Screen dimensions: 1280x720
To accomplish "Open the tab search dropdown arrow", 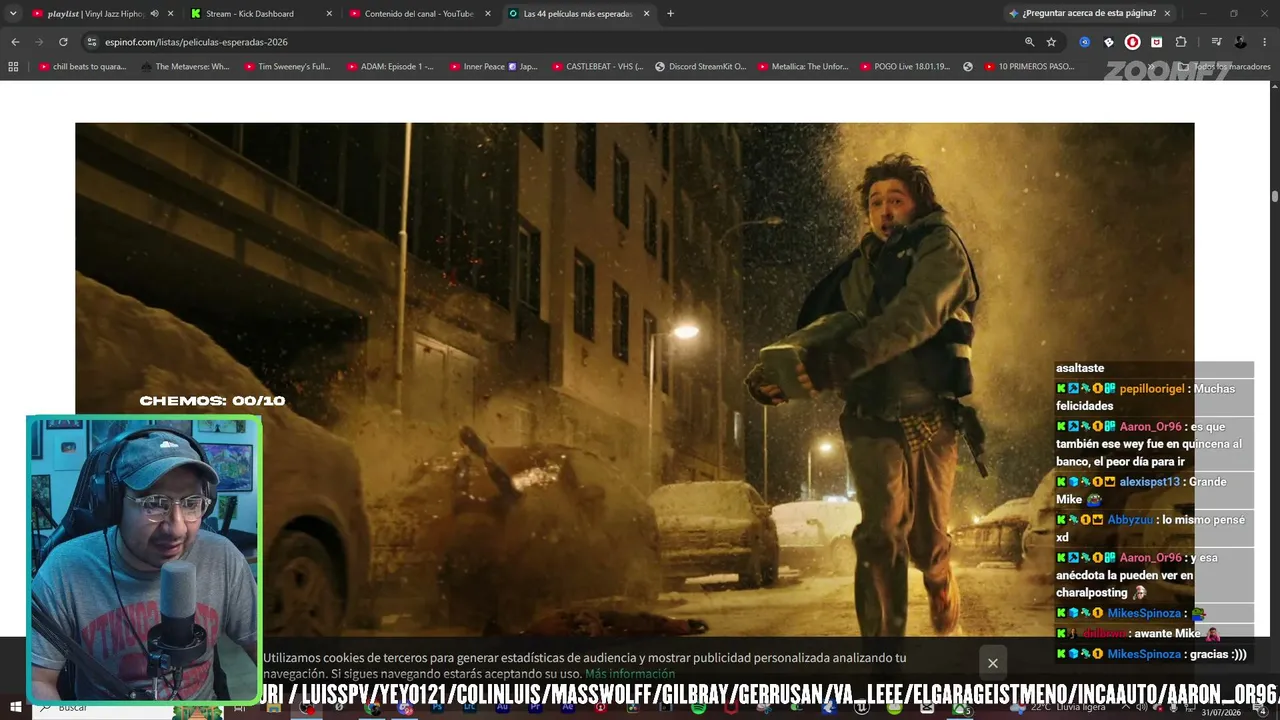I will (14, 14).
